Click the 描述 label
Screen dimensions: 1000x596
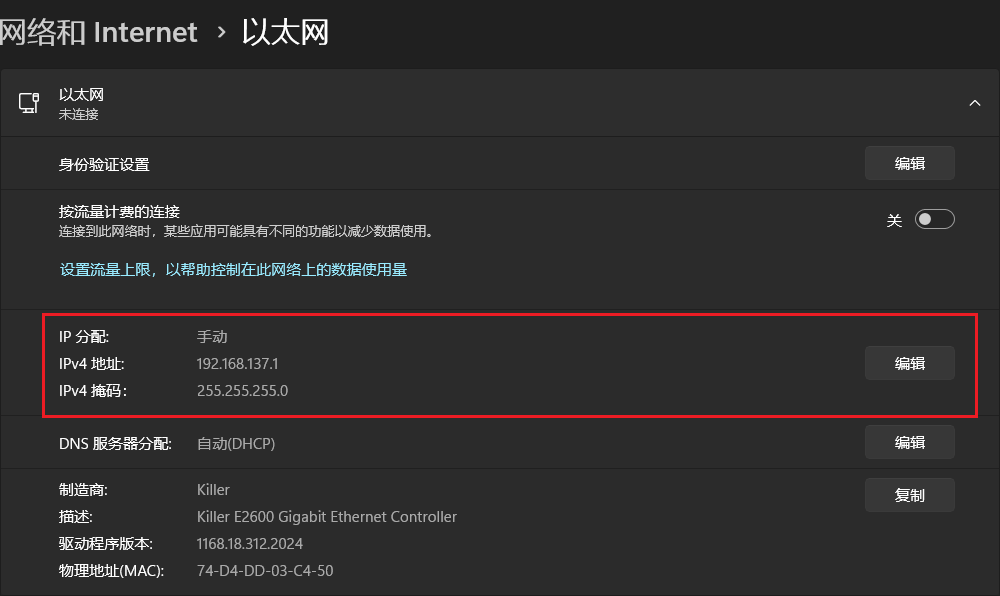[75, 516]
